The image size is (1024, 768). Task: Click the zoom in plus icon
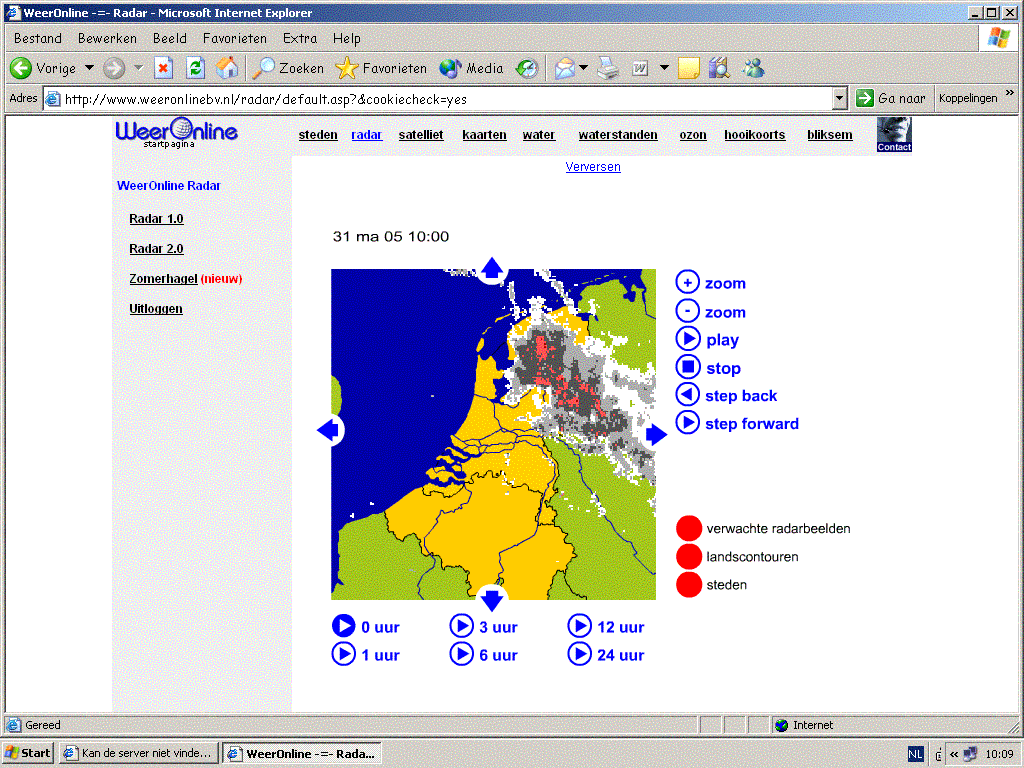[687, 282]
